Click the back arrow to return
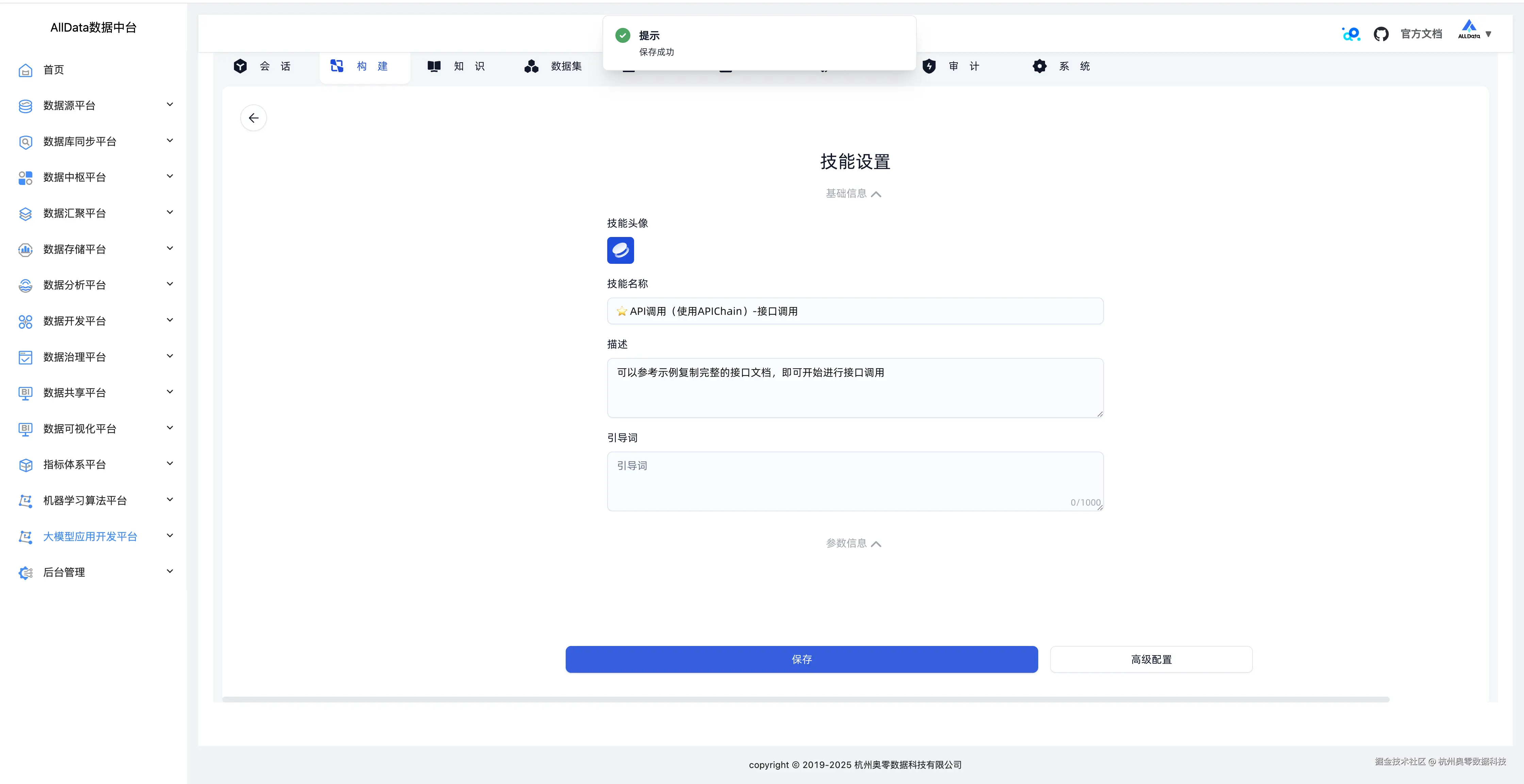The width and height of the screenshot is (1524, 784). pyautogui.click(x=253, y=118)
